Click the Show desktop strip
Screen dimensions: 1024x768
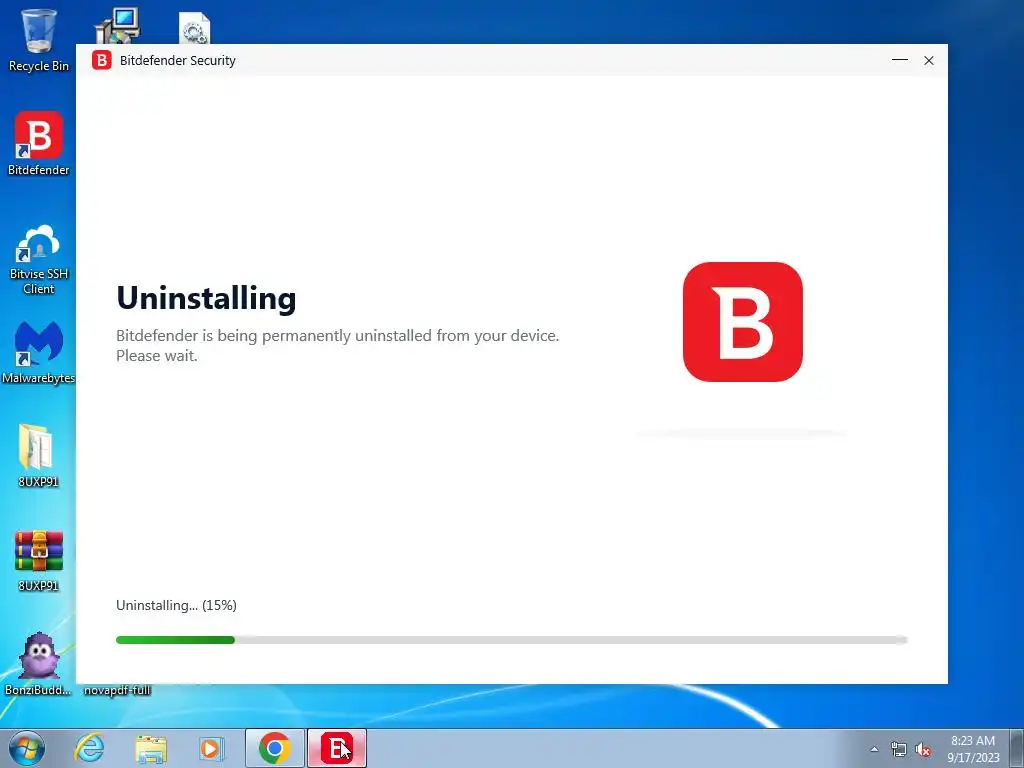1017,748
